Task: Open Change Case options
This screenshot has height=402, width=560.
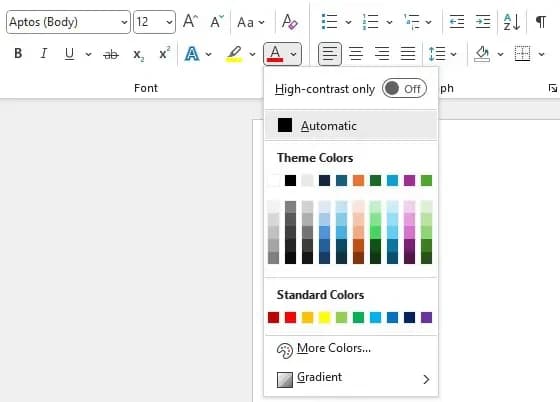Action: click(x=245, y=22)
